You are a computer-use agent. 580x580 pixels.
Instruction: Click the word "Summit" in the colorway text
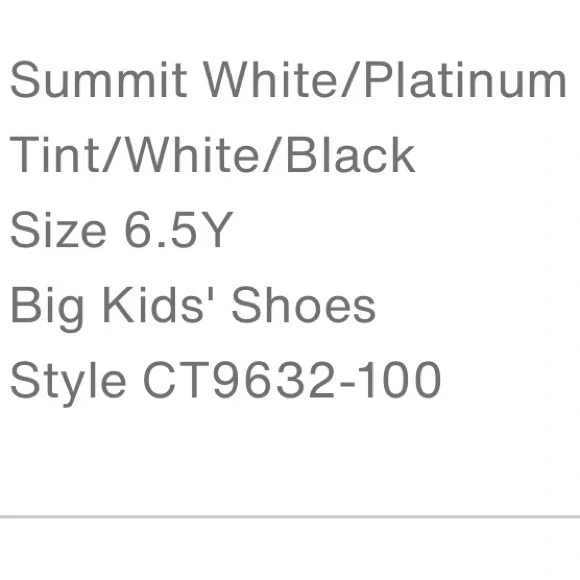pos(98,80)
